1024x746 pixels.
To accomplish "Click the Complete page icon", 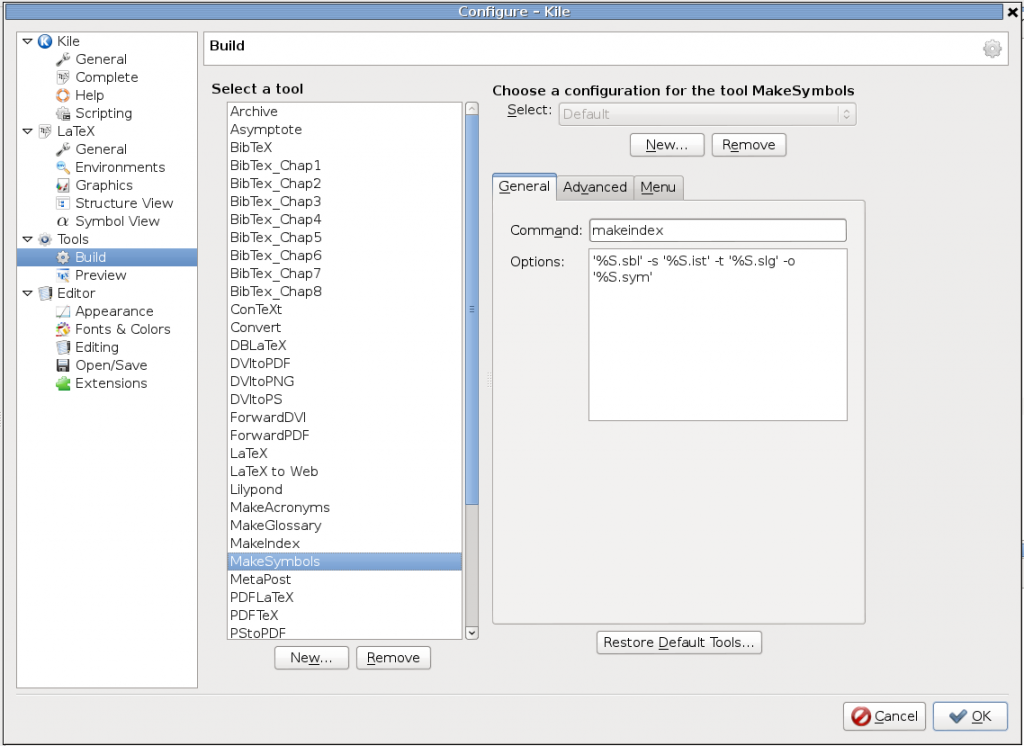I will (63, 77).
